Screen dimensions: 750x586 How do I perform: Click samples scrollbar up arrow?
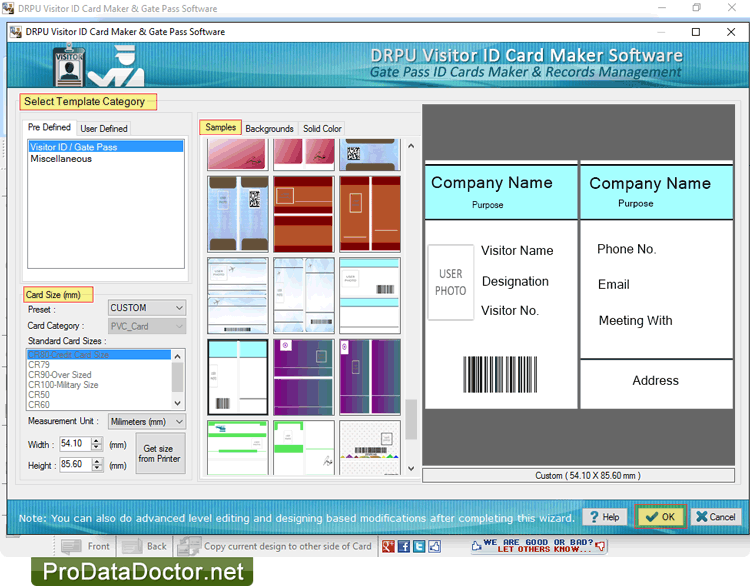[x=411, y=146]
